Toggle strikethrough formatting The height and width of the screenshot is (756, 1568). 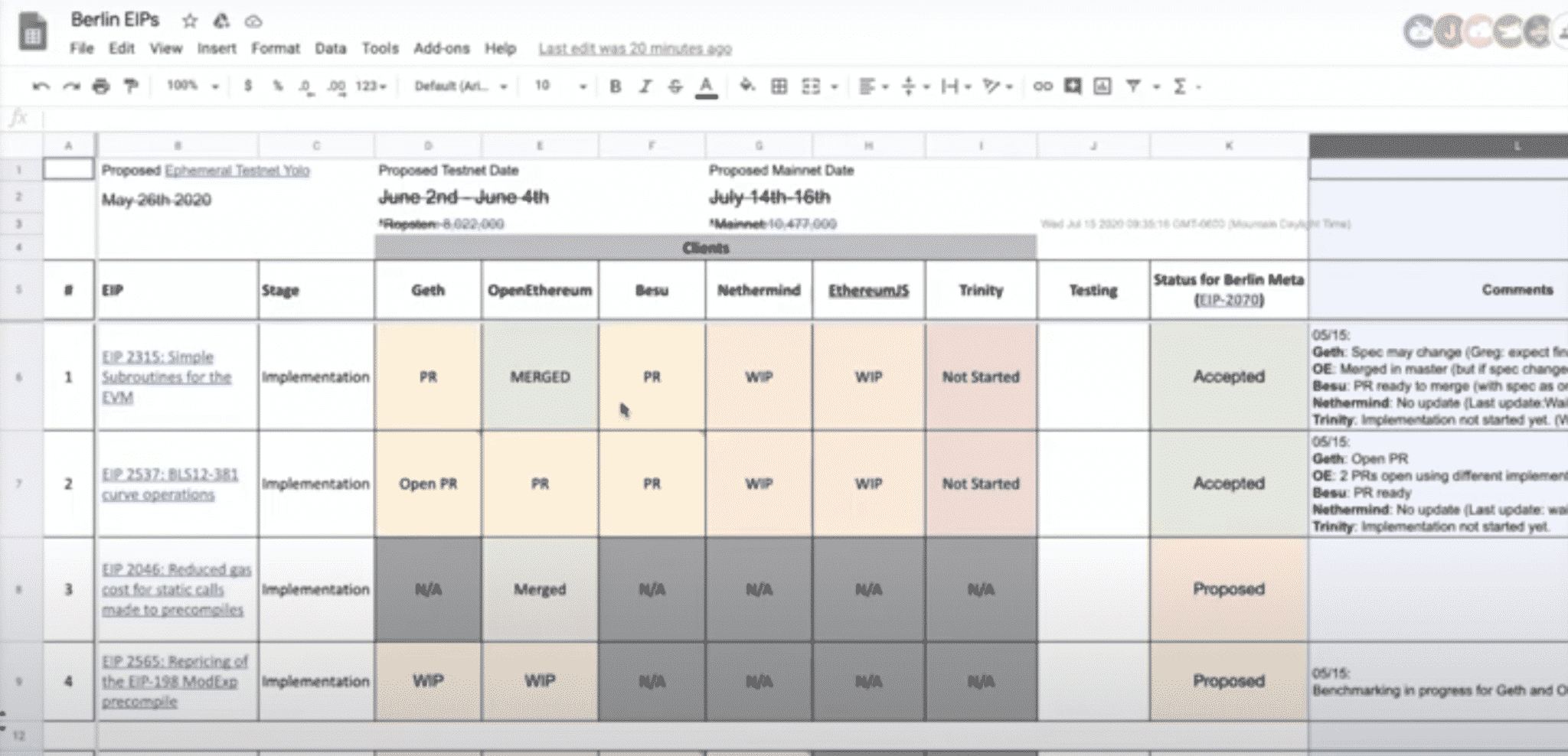(x=675, y=86)
